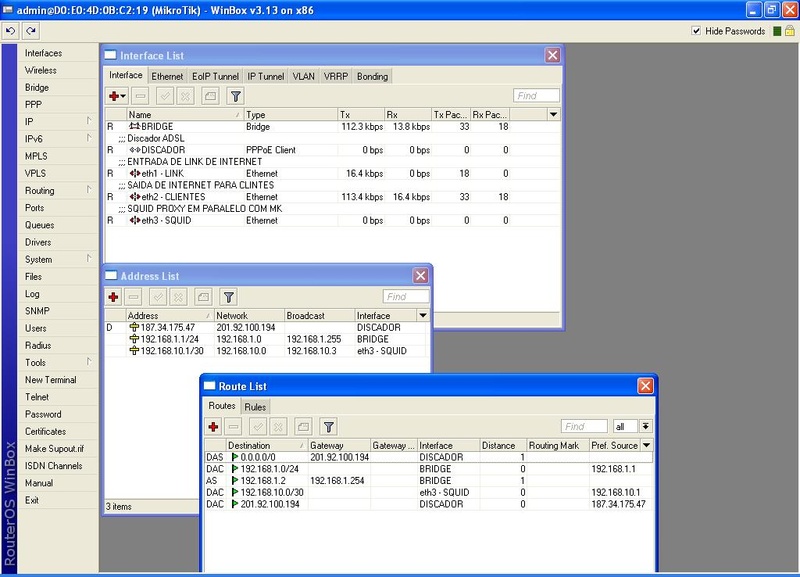Screen dimensions: 800x577
Task: Click the Find field in Route List
Action: [584, 426]
